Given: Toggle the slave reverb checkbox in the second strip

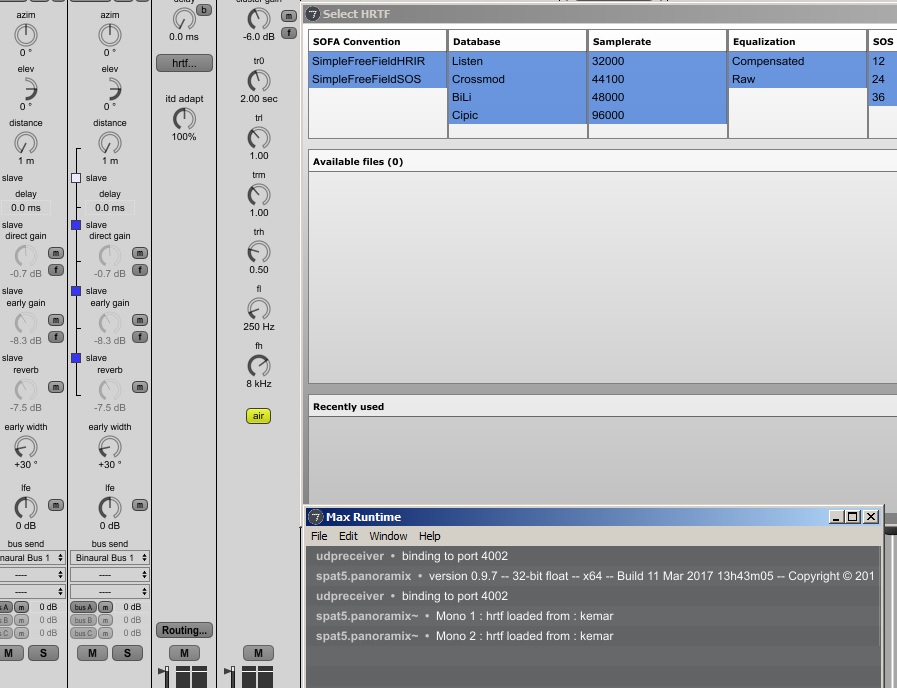Looking at the screenshot, I should (x=76, y=358).
